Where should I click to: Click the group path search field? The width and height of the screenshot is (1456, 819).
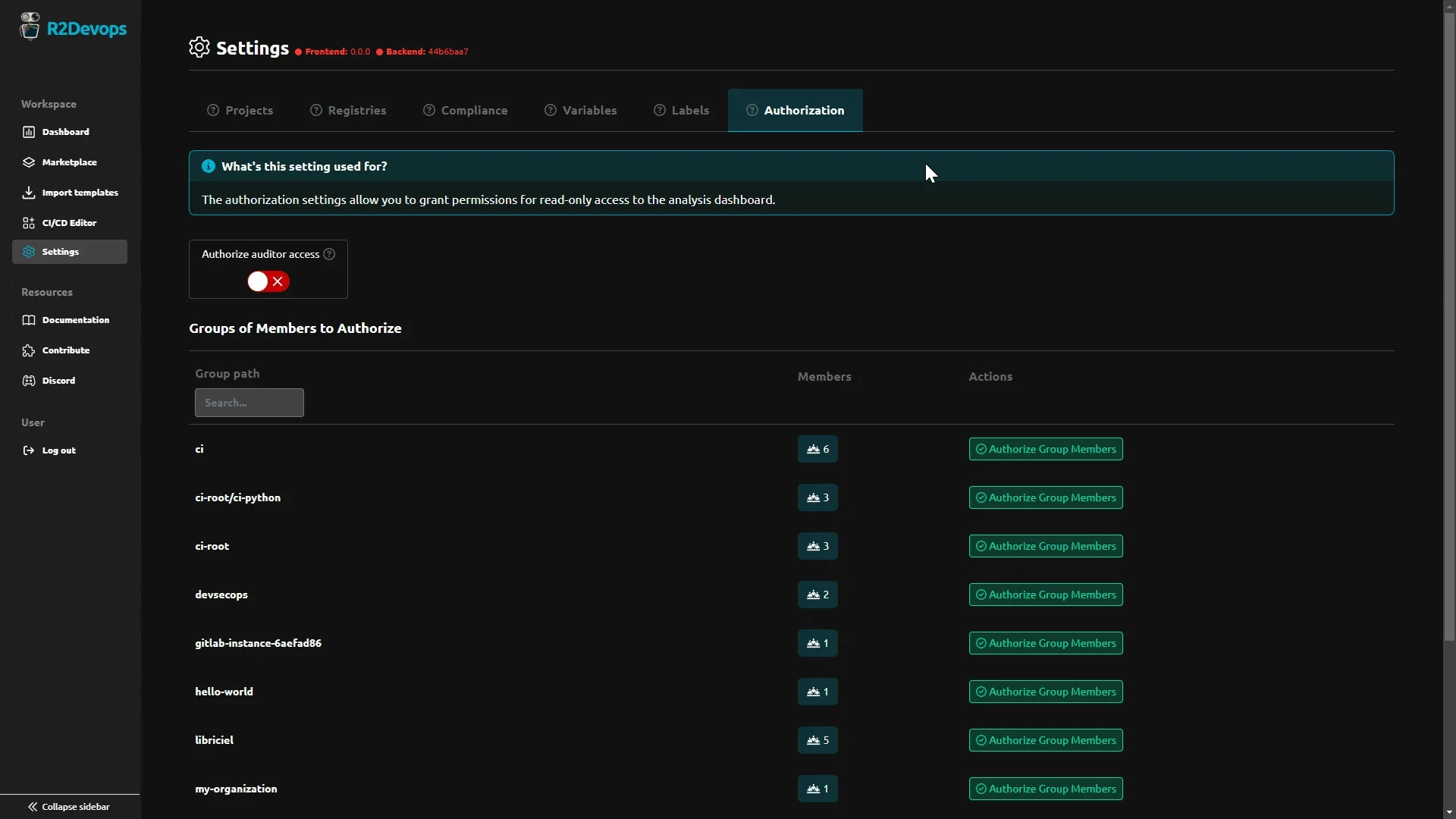249,403
